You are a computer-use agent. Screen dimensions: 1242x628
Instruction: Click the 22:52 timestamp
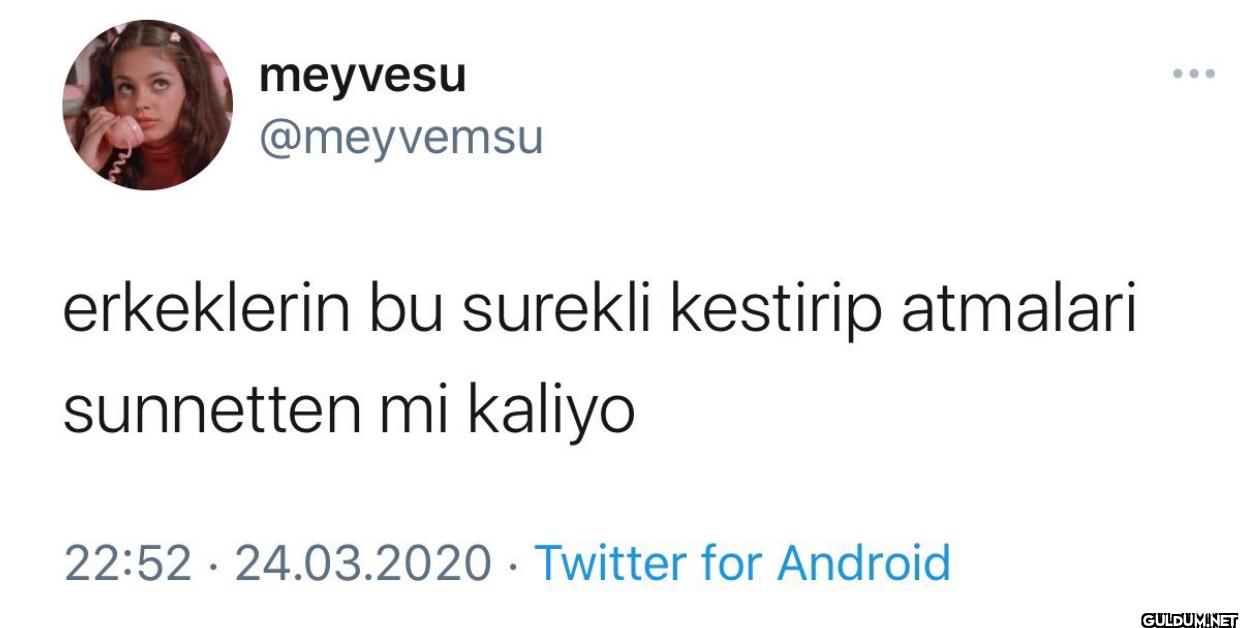tap(127, 563)
